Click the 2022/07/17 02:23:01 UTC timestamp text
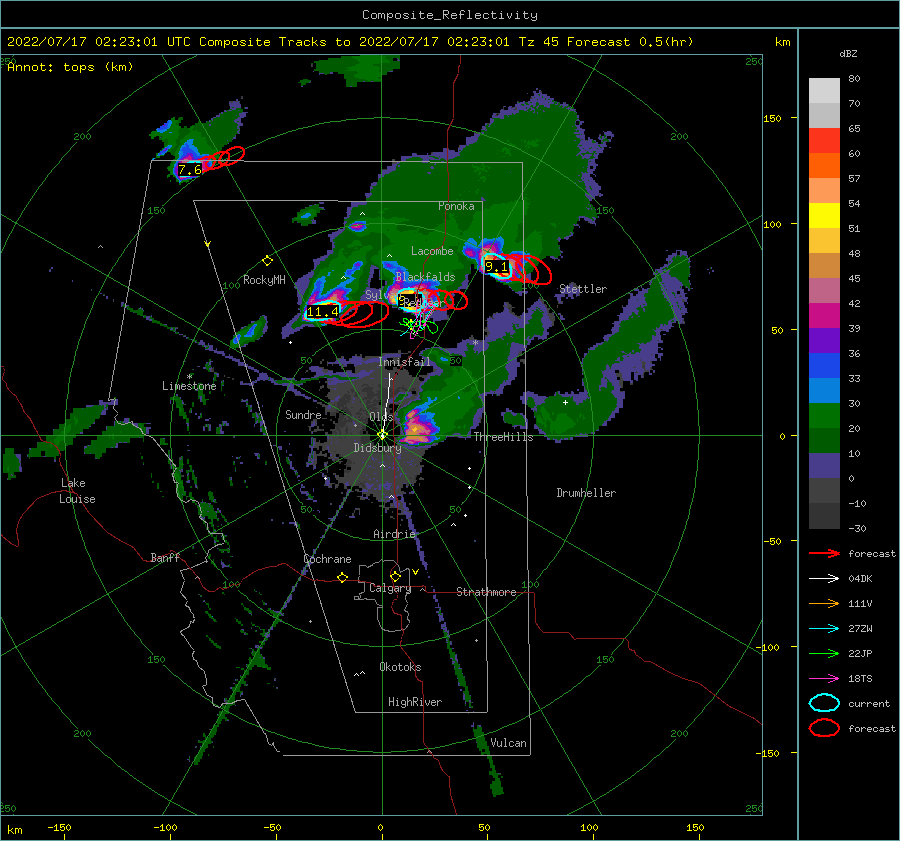The height and width of the screenshot is (841, 900). tap(98, 42)
